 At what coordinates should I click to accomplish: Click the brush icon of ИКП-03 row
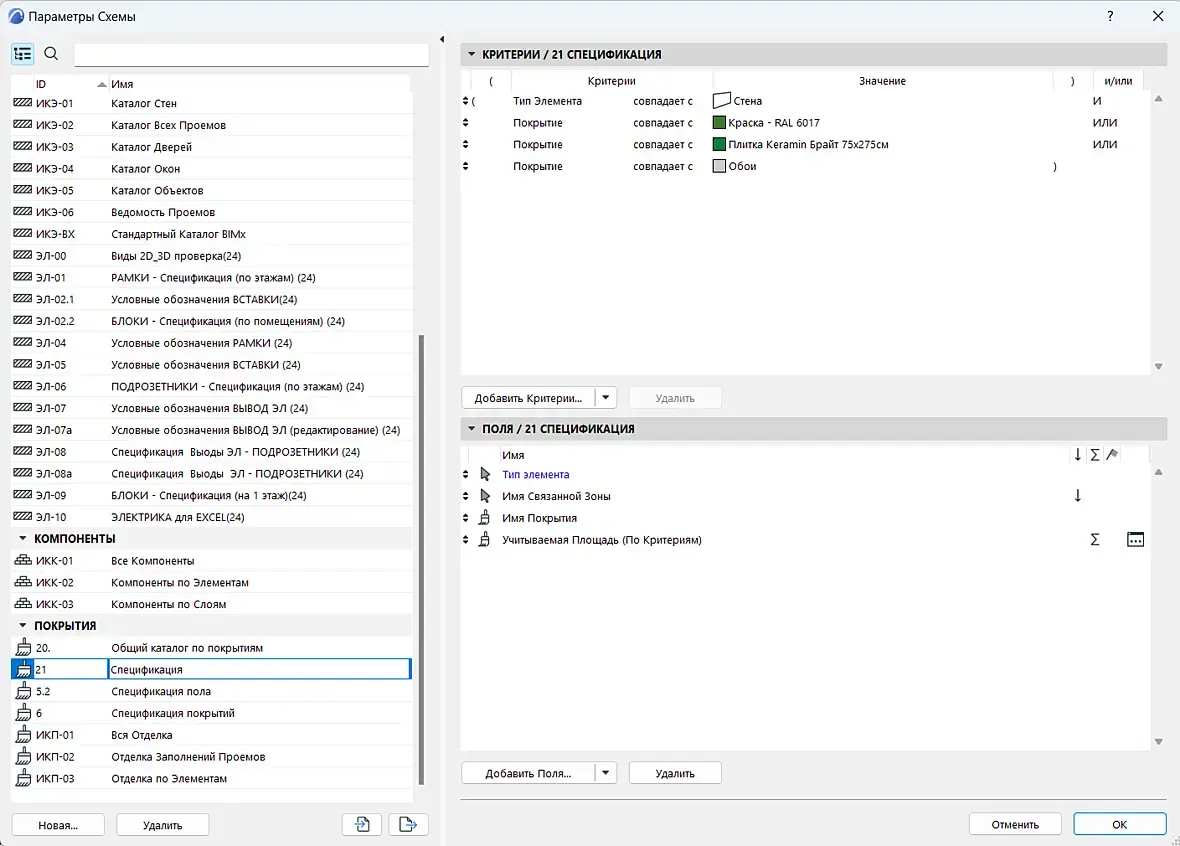point(23,778)
